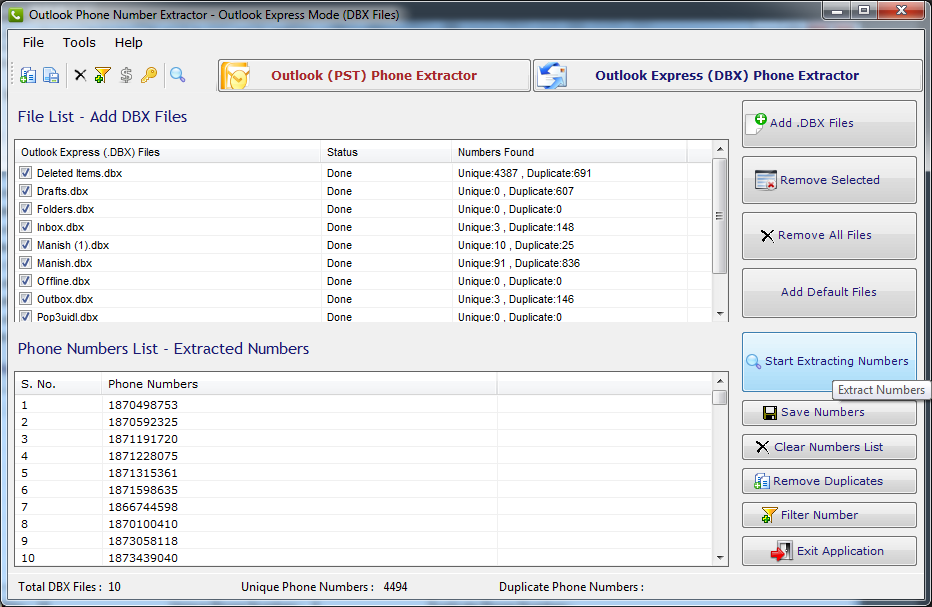Select phone number 1871191720

[143, 439]
